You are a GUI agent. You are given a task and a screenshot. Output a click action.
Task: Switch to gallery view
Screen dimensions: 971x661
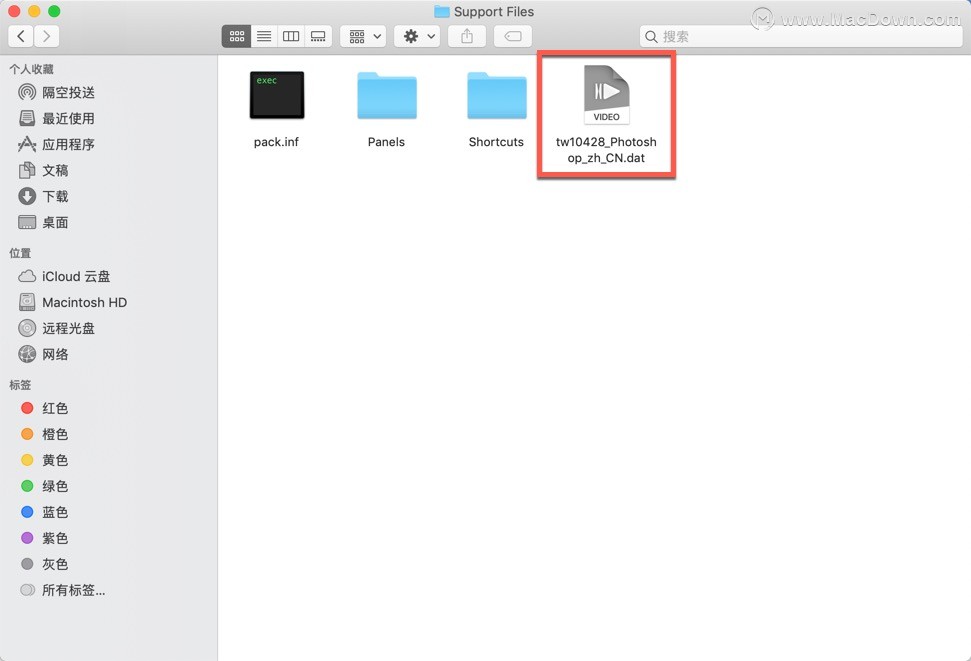pos(318,37)
